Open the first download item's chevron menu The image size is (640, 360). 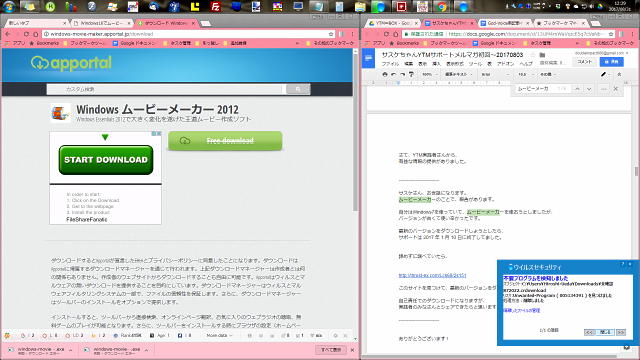tap(71, 350)
